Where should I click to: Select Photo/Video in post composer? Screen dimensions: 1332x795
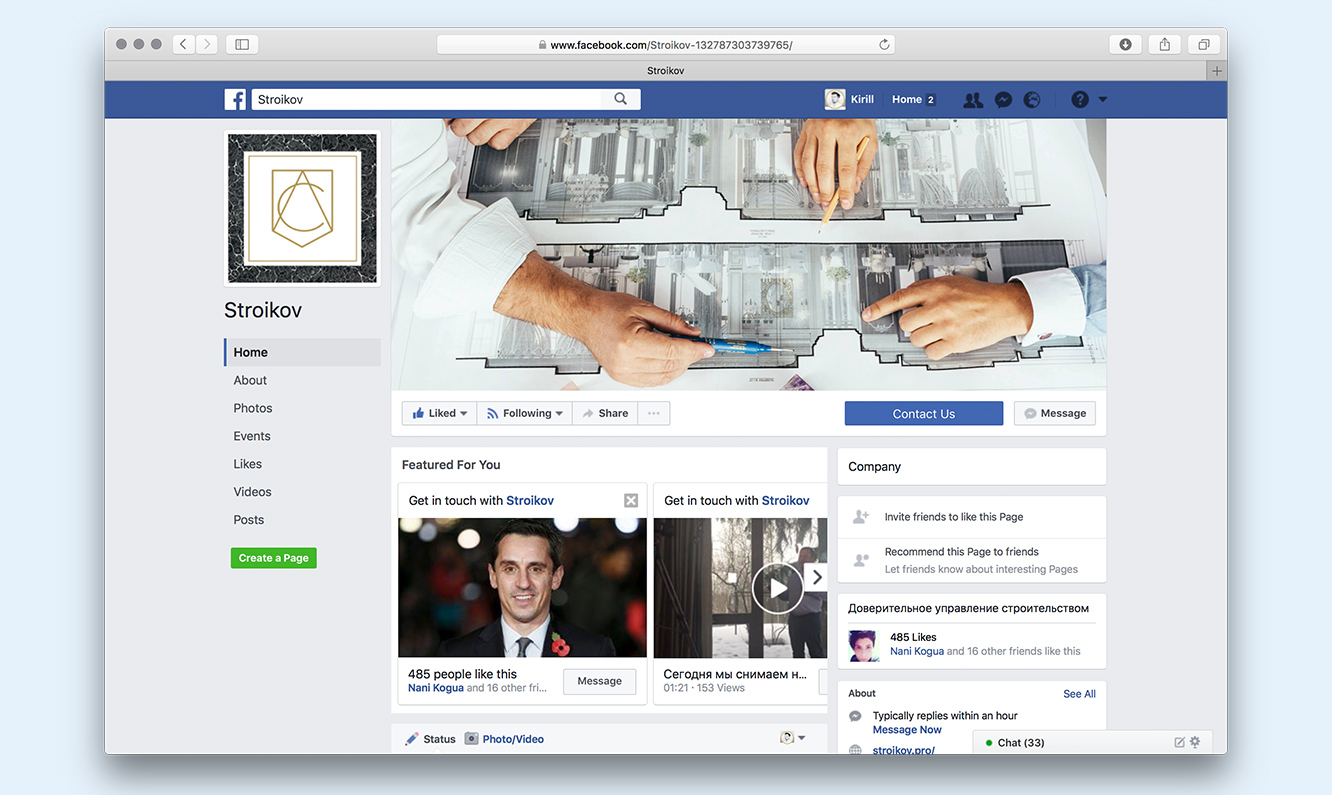pyautogui.click(x=504, y=739)
